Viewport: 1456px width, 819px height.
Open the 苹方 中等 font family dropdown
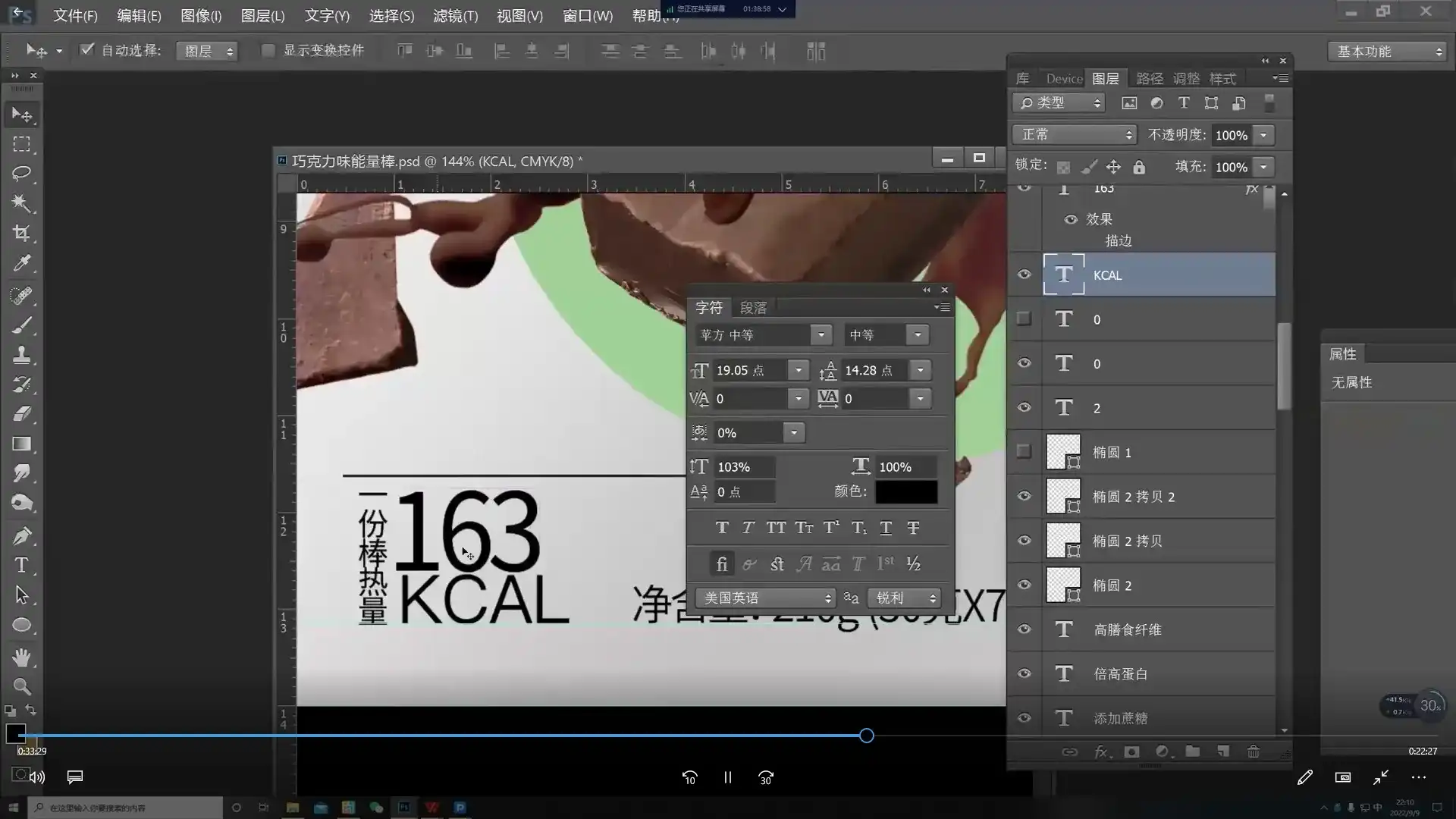point(821,334)
